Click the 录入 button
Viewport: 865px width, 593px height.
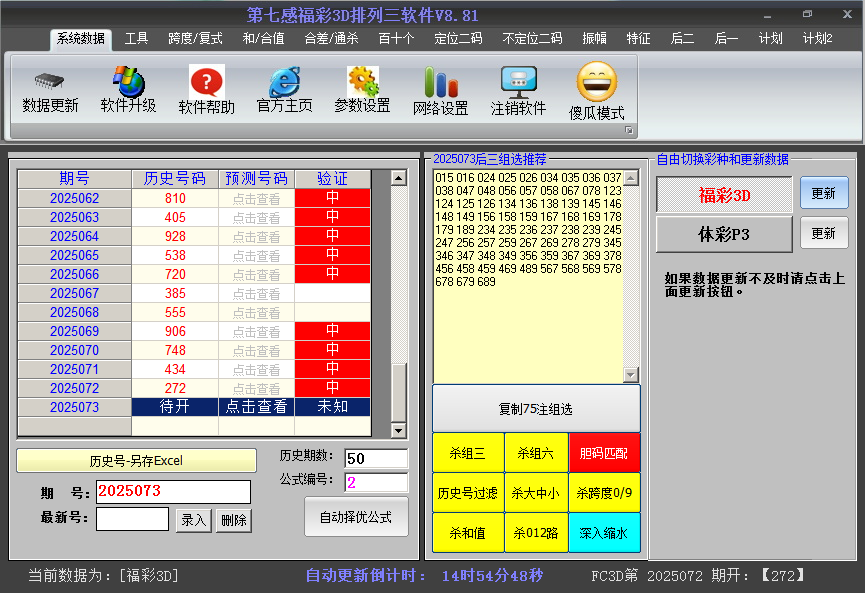[193, 520]
